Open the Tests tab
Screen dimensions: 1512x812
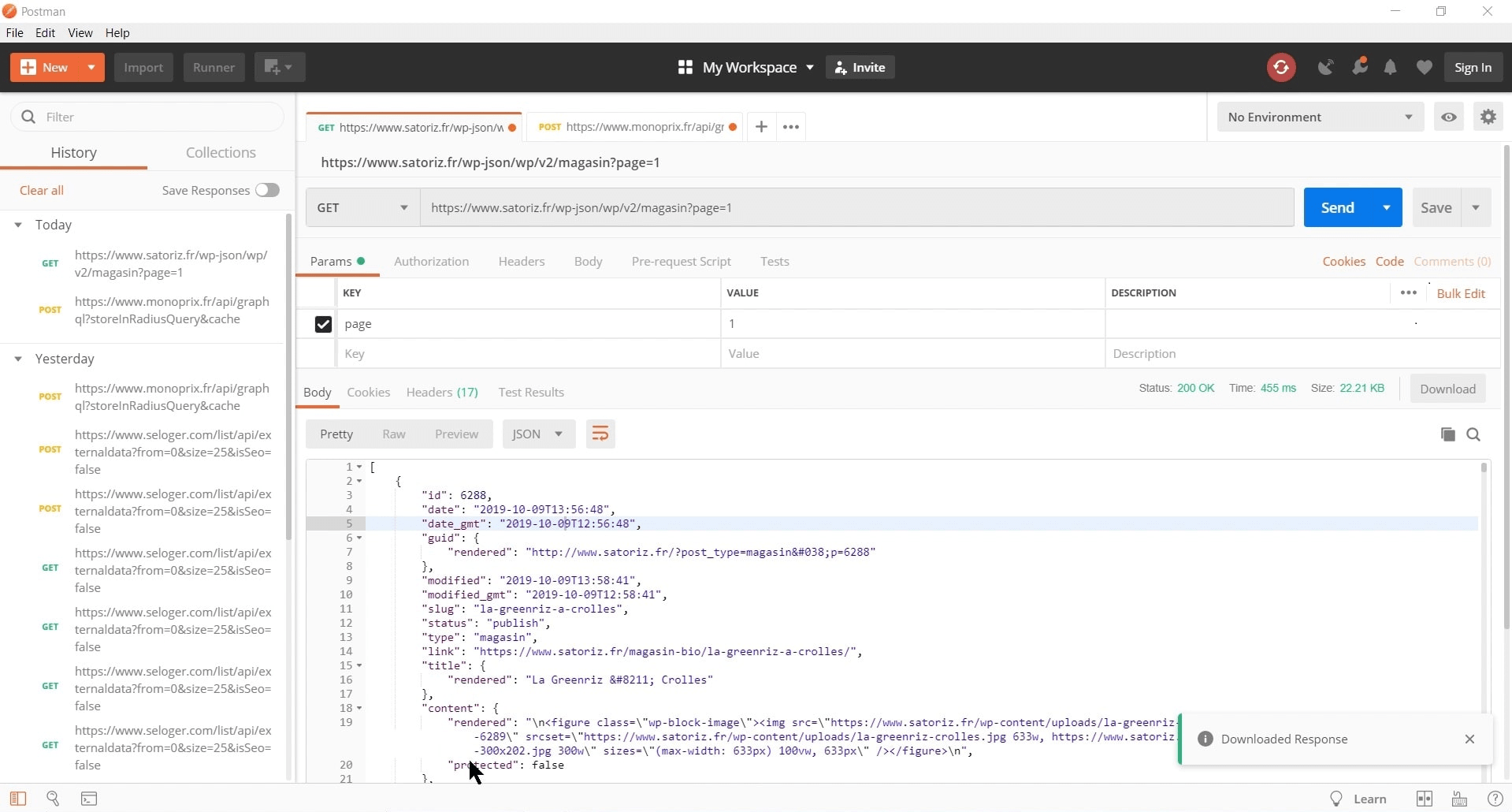pos(775,262)
